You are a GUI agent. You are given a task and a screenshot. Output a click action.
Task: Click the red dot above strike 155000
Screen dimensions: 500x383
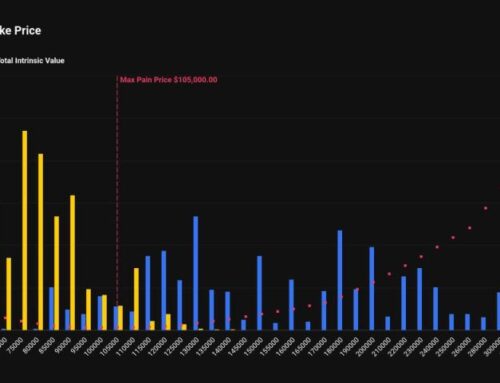pos(278,312)
